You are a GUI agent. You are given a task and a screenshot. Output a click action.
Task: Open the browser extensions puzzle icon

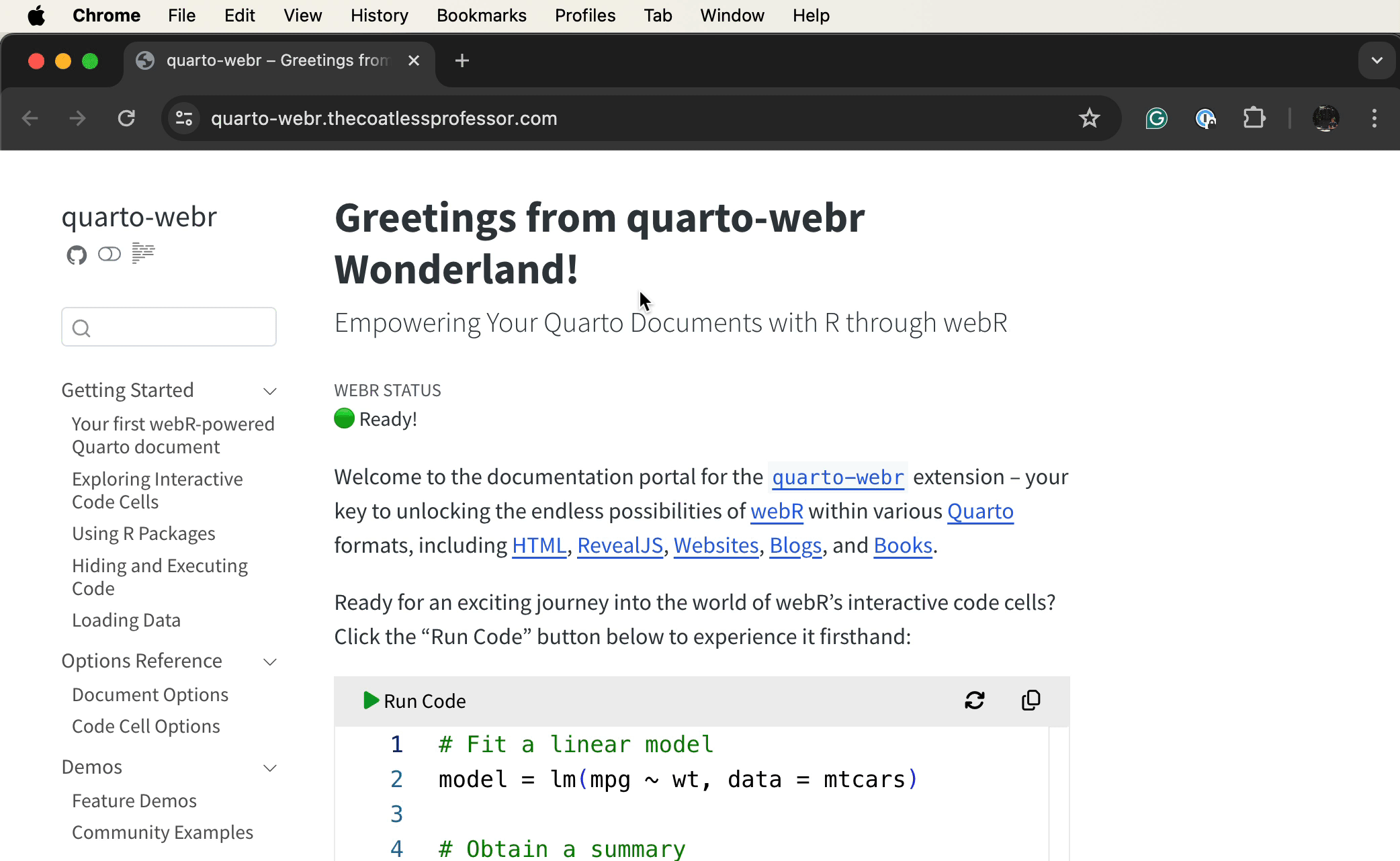(x=1255, y=118)
